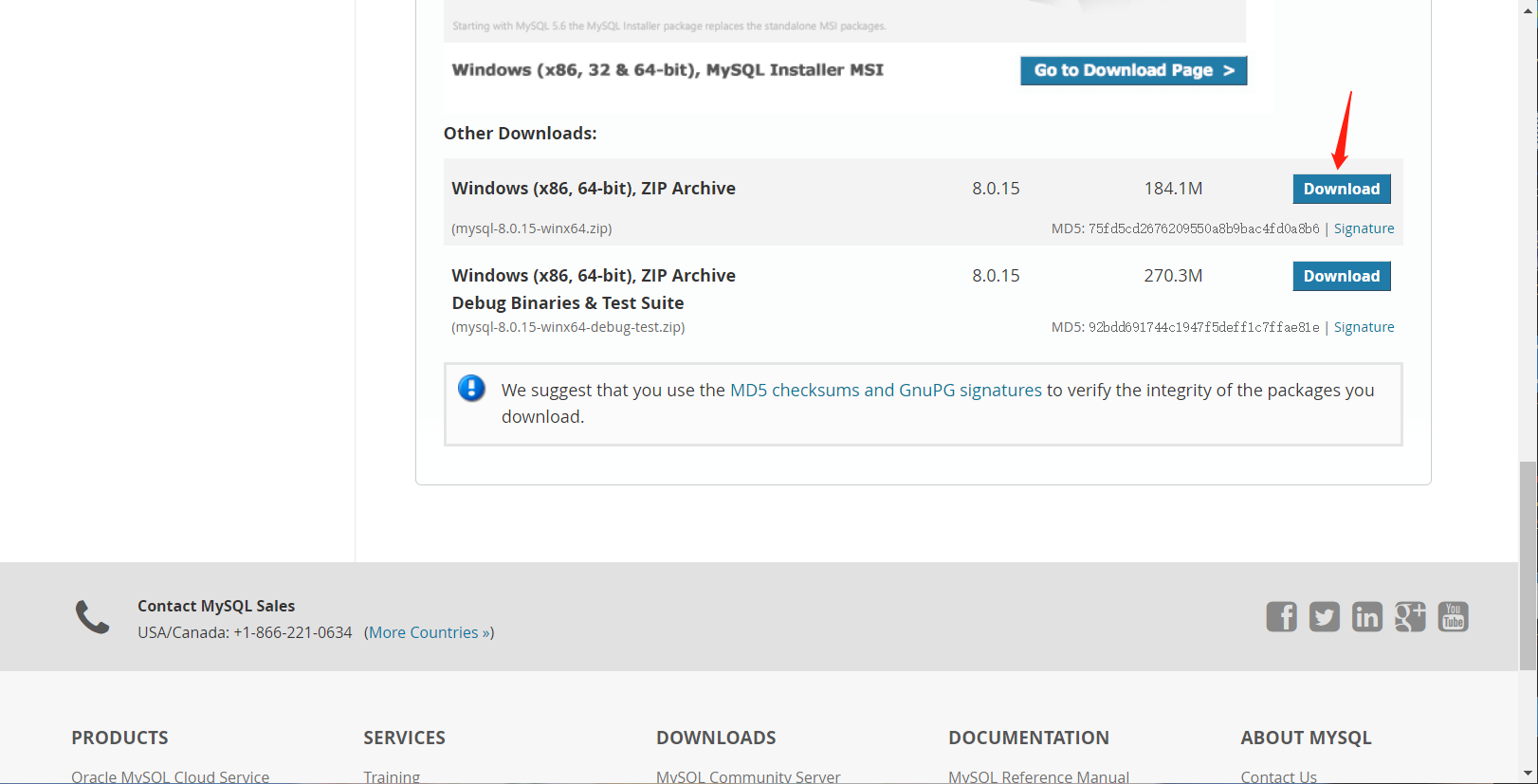The width and height of the screenshot is (1538, 784).
Task: Click the PRODUCTS footer heading
Action: tap(119, 738)
